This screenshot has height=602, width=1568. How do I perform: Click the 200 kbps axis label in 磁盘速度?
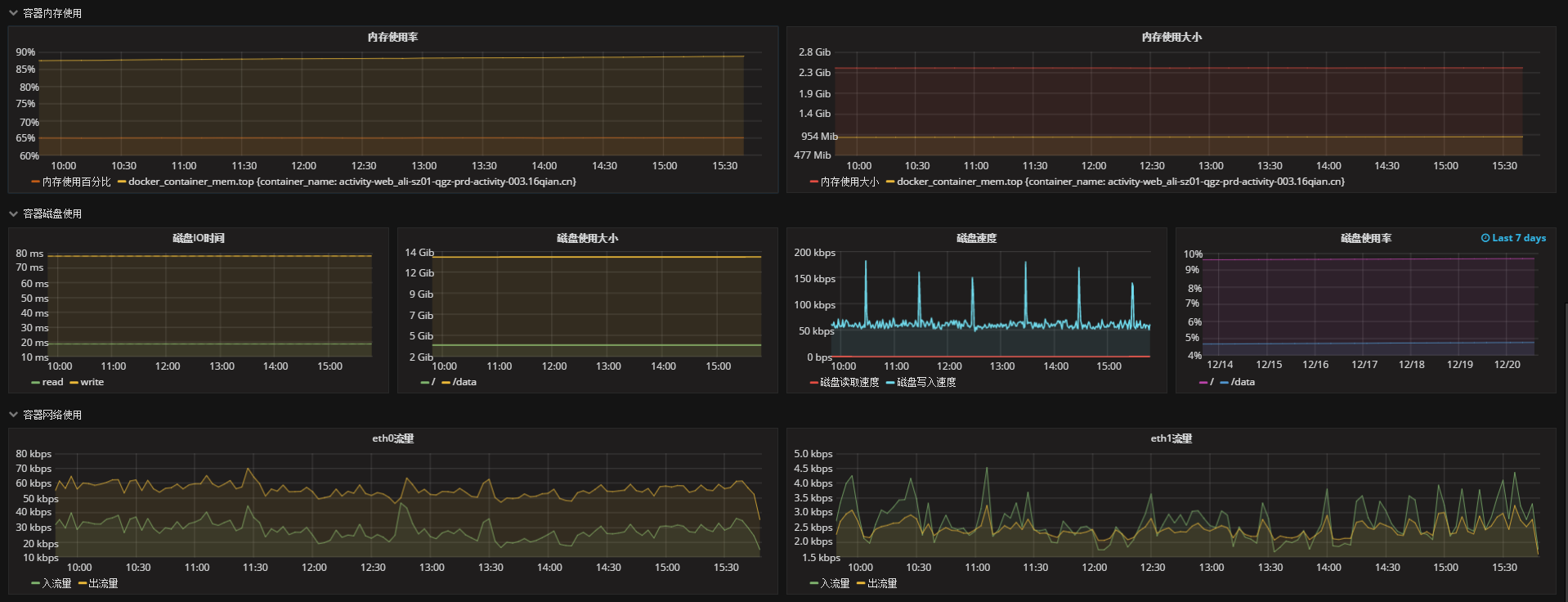814,253
